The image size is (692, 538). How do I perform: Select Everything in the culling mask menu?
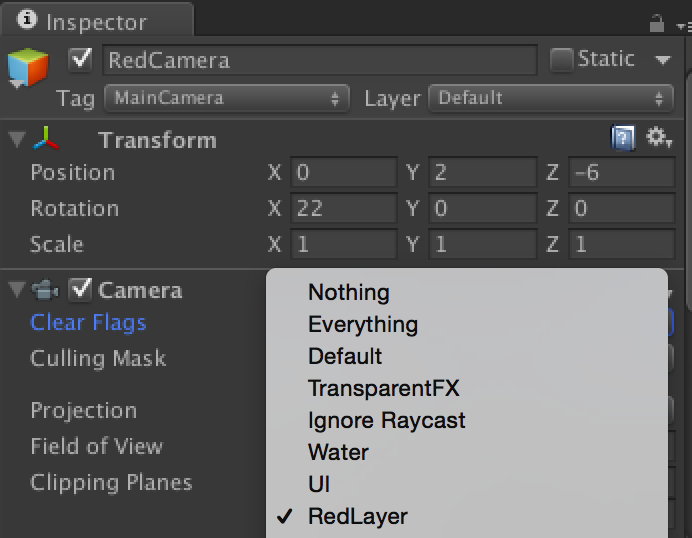point(363,324)
